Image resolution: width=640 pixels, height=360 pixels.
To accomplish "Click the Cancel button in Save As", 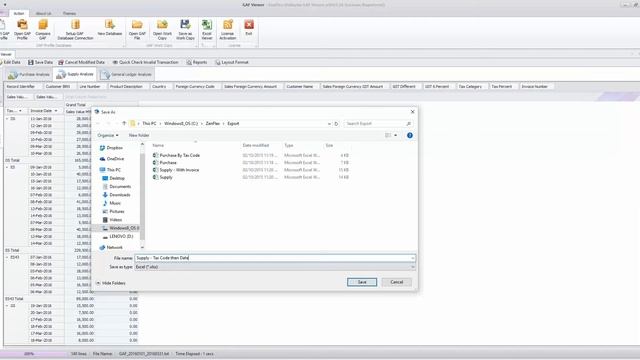I will coord(397,282).
